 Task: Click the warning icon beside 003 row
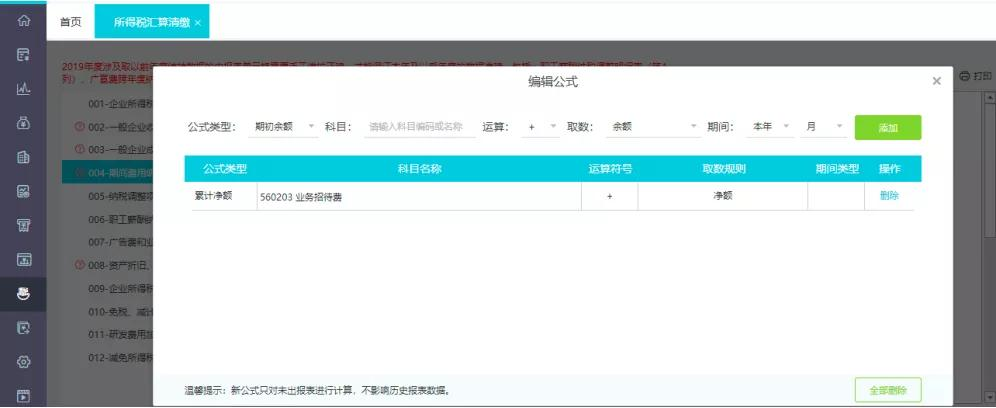point(79,149)
